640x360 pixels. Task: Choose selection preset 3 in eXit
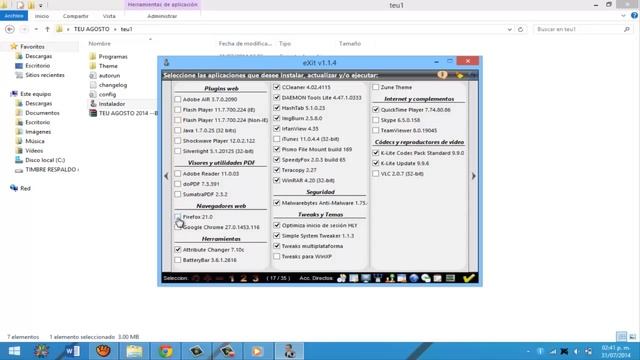click(x=256, y=278)
